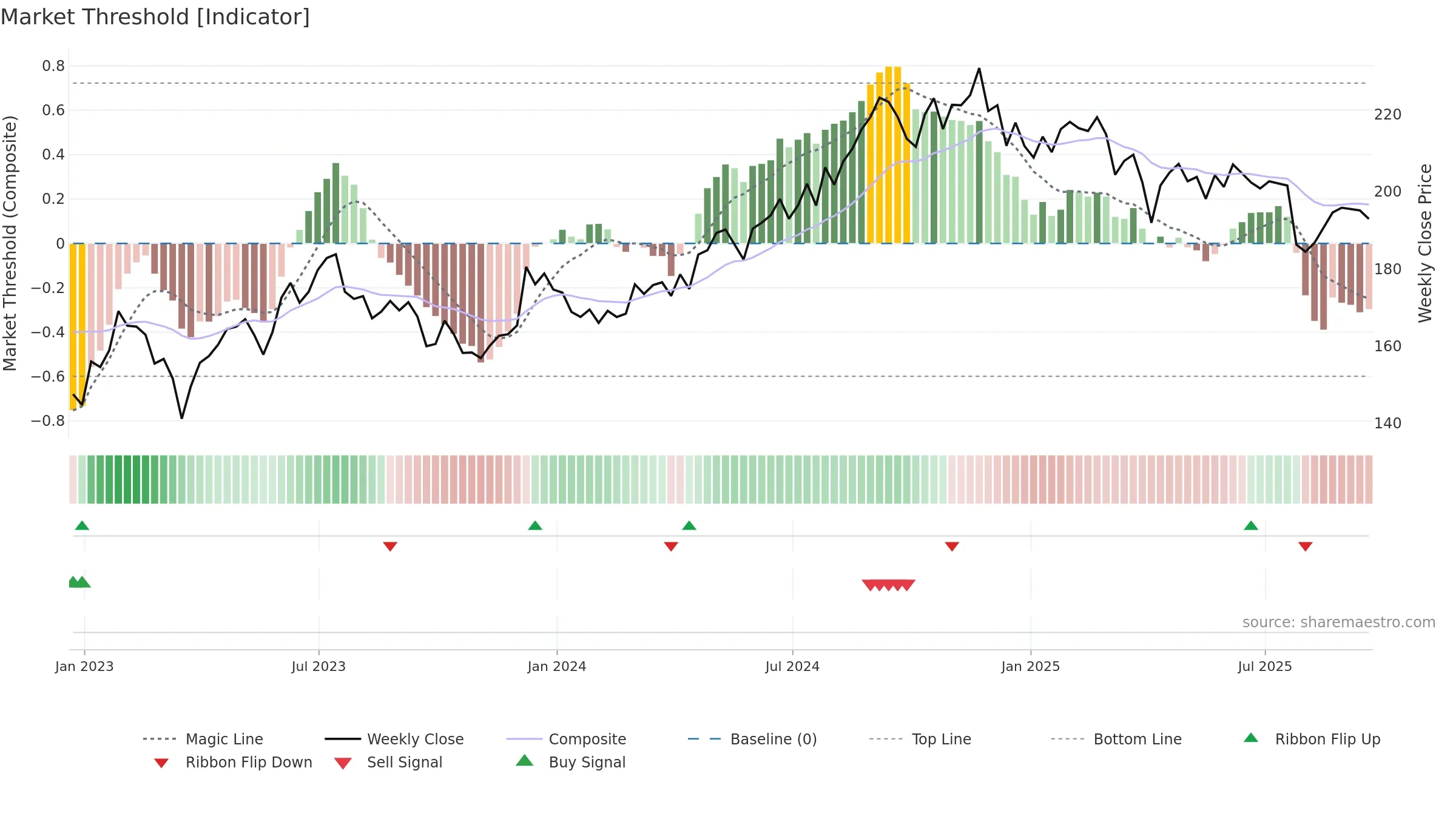Click the source: sharemaestro.com text
Image resolution: width=1456 pixels, height=819 pixels.
(1339, 622)
